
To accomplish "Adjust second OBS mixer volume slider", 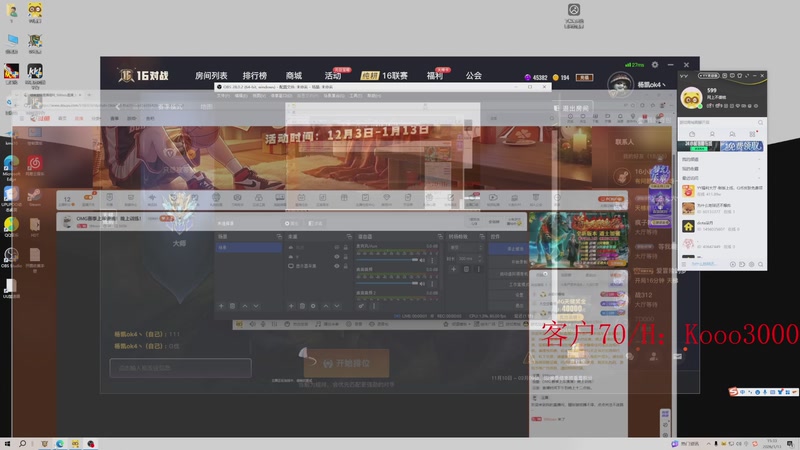I will pos(387,284).
